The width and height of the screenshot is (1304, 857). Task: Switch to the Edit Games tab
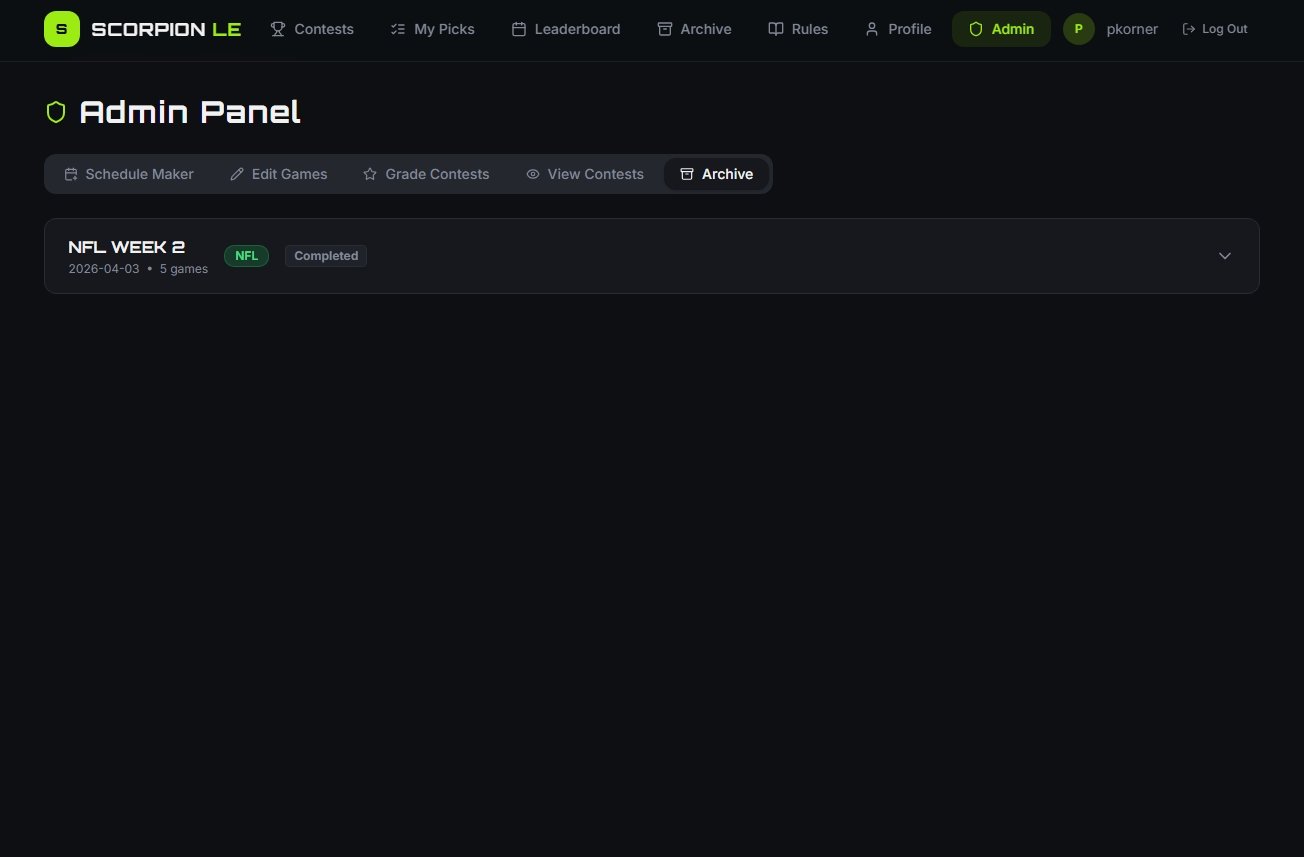[279, 174]
